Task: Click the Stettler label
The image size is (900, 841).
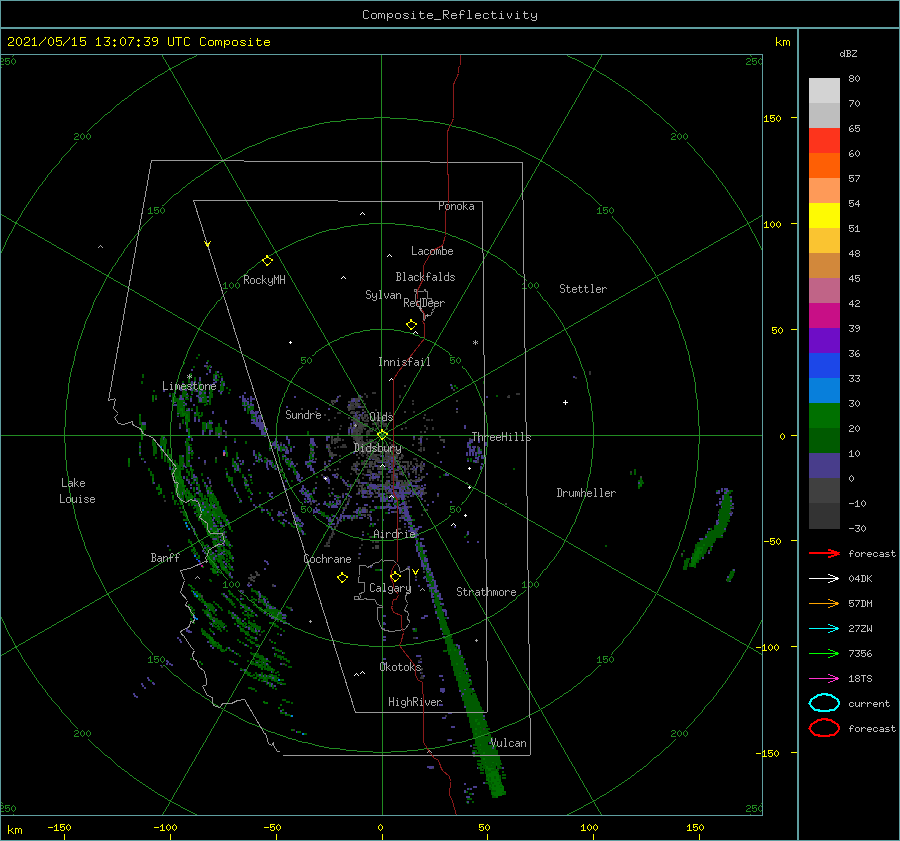Action: pos(583,289)
